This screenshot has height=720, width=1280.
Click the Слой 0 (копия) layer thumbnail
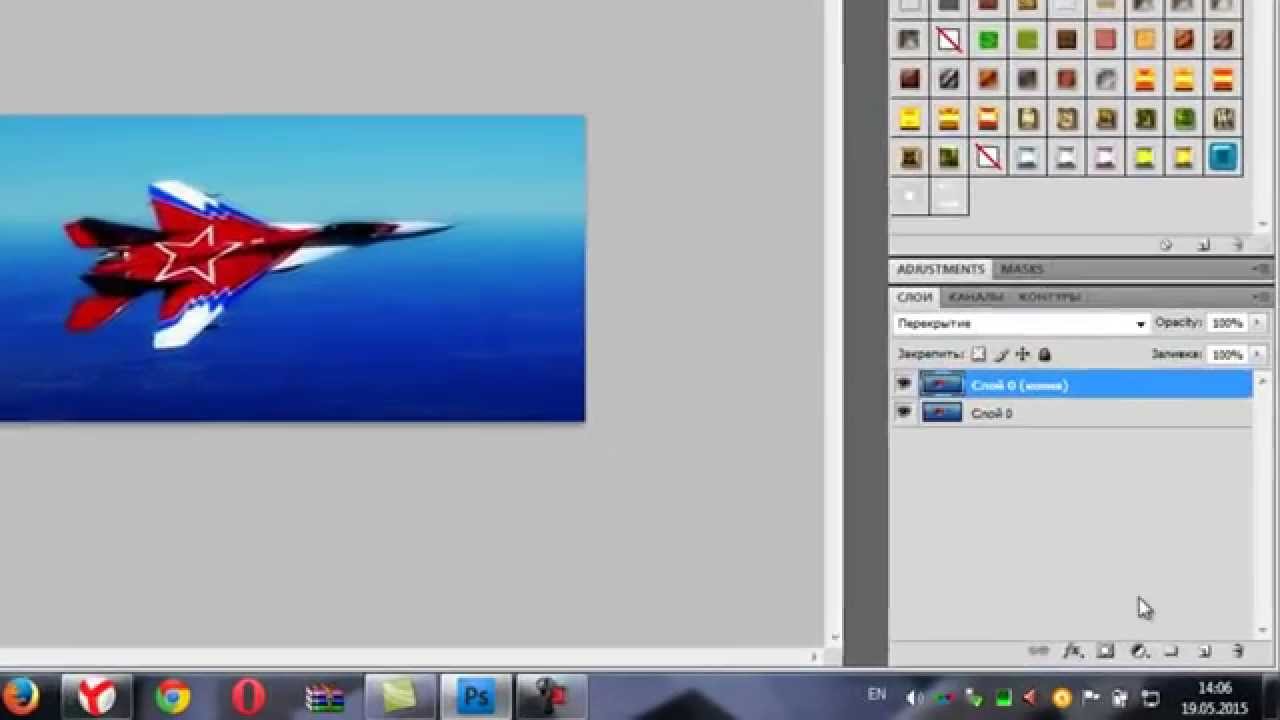pyautogui.click(x=942, y=384)
